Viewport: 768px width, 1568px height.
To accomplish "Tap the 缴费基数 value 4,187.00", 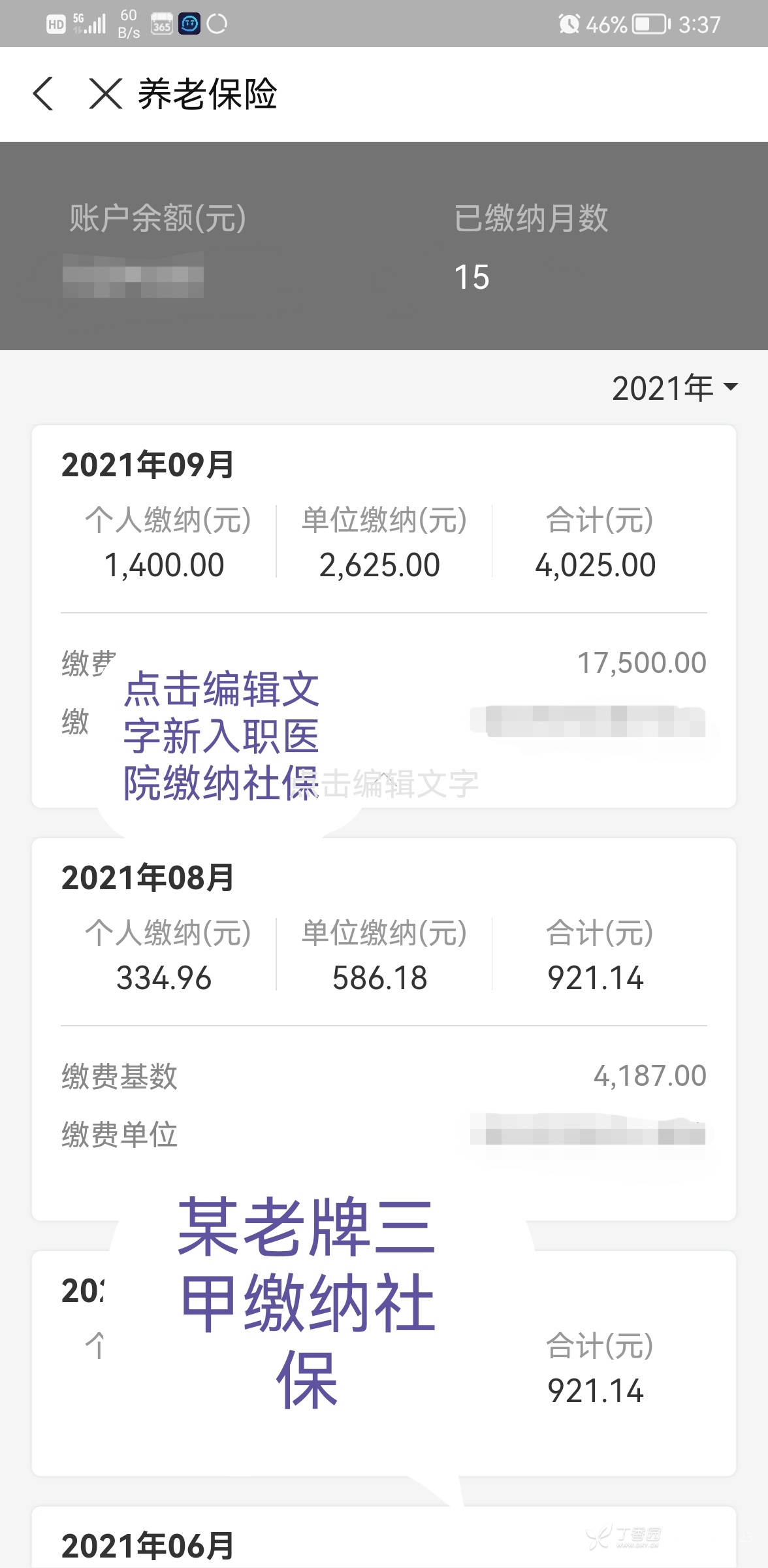I will pyautogui.click(x=649, y=1075).
